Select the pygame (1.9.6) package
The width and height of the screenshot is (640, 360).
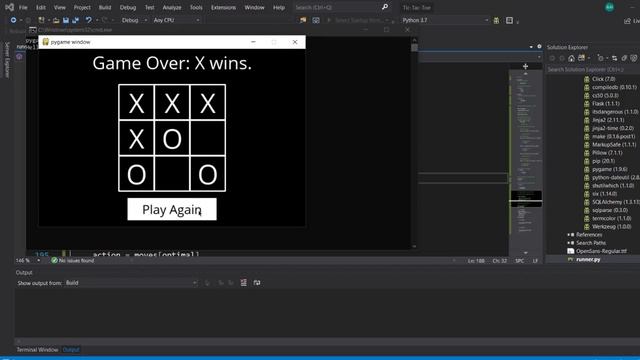609,169
